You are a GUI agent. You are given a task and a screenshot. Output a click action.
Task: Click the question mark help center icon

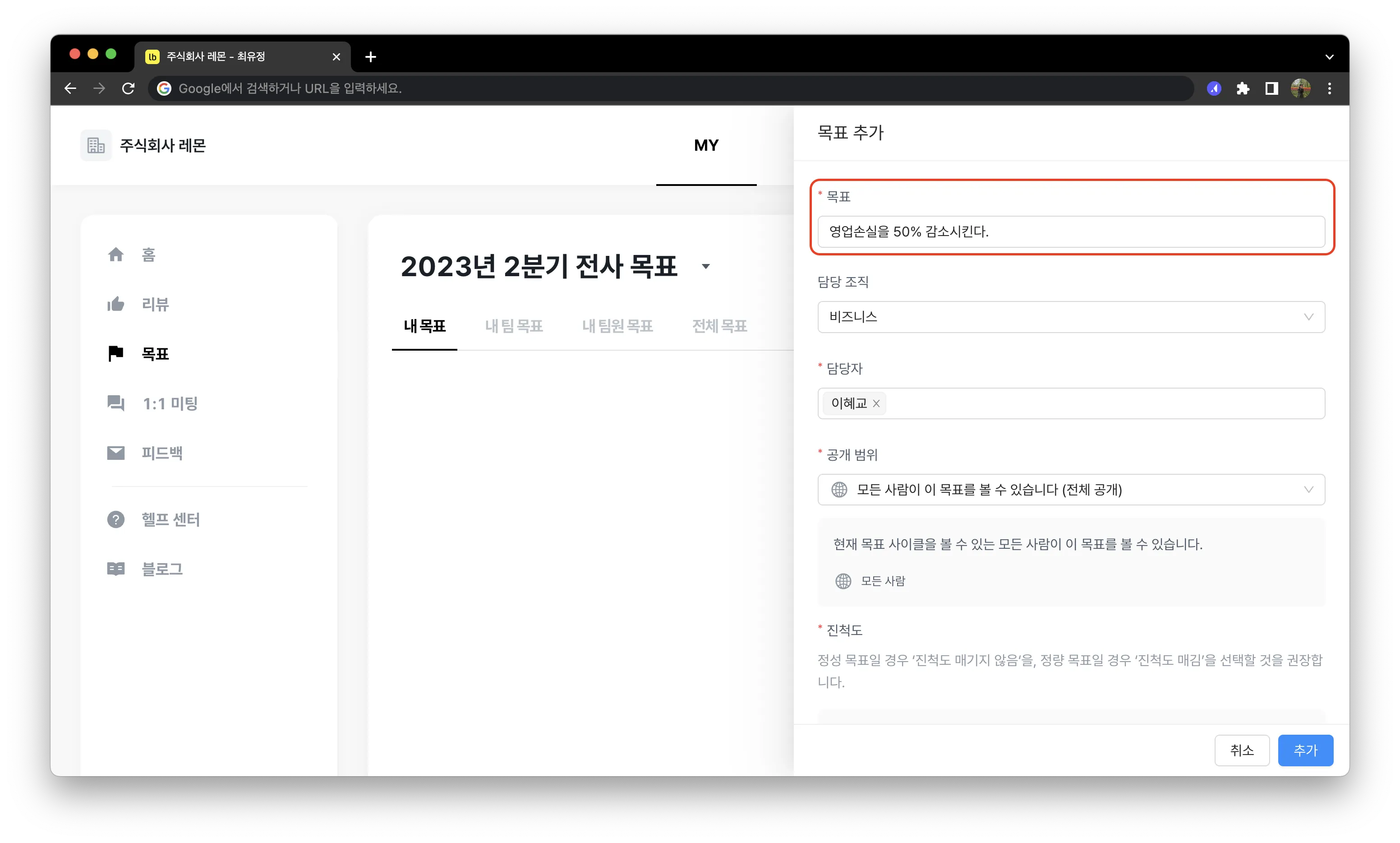[x=116, y=519]
